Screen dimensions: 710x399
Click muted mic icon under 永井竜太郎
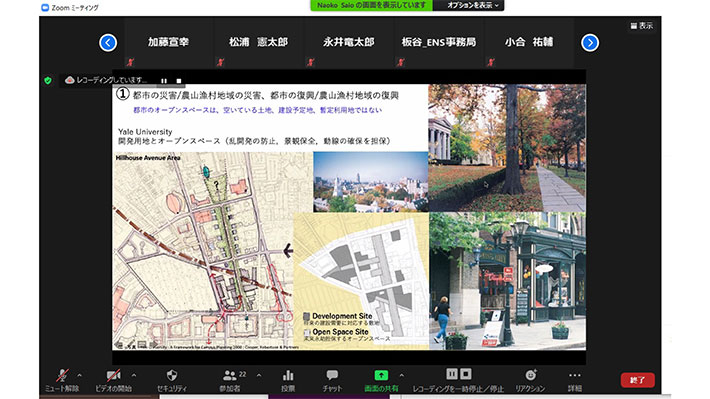[x=311, y=62]
